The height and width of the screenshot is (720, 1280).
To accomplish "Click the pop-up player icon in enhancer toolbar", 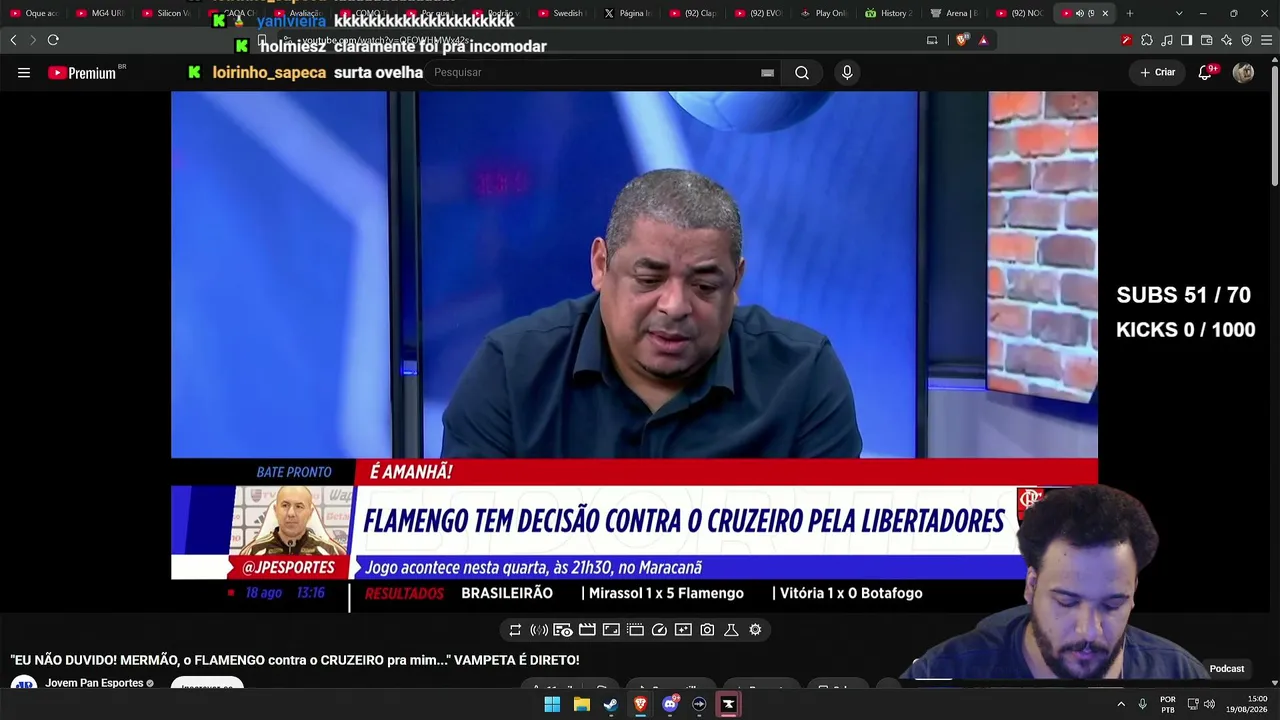I will tap(635, 630).
